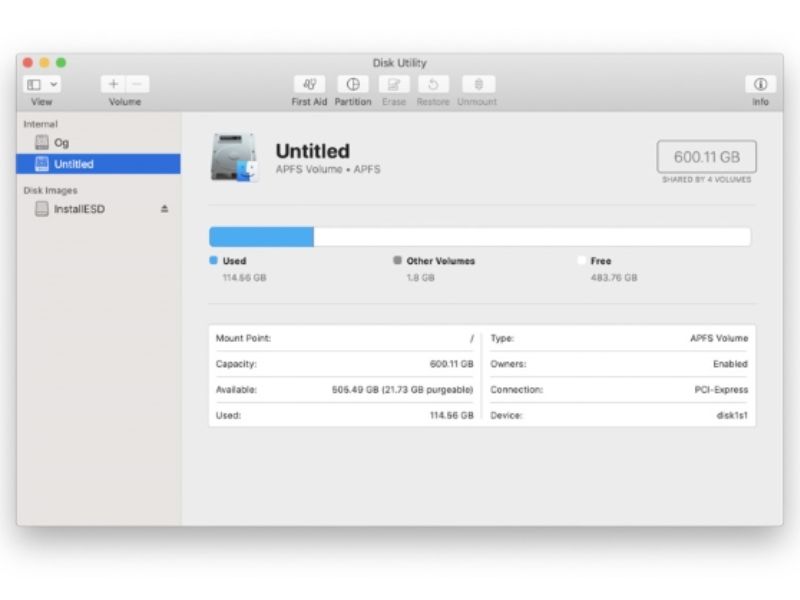Click the Connection PCI-Express value
Image resolution: width=800 pixels, height=600 pixels.
(721, 390)
